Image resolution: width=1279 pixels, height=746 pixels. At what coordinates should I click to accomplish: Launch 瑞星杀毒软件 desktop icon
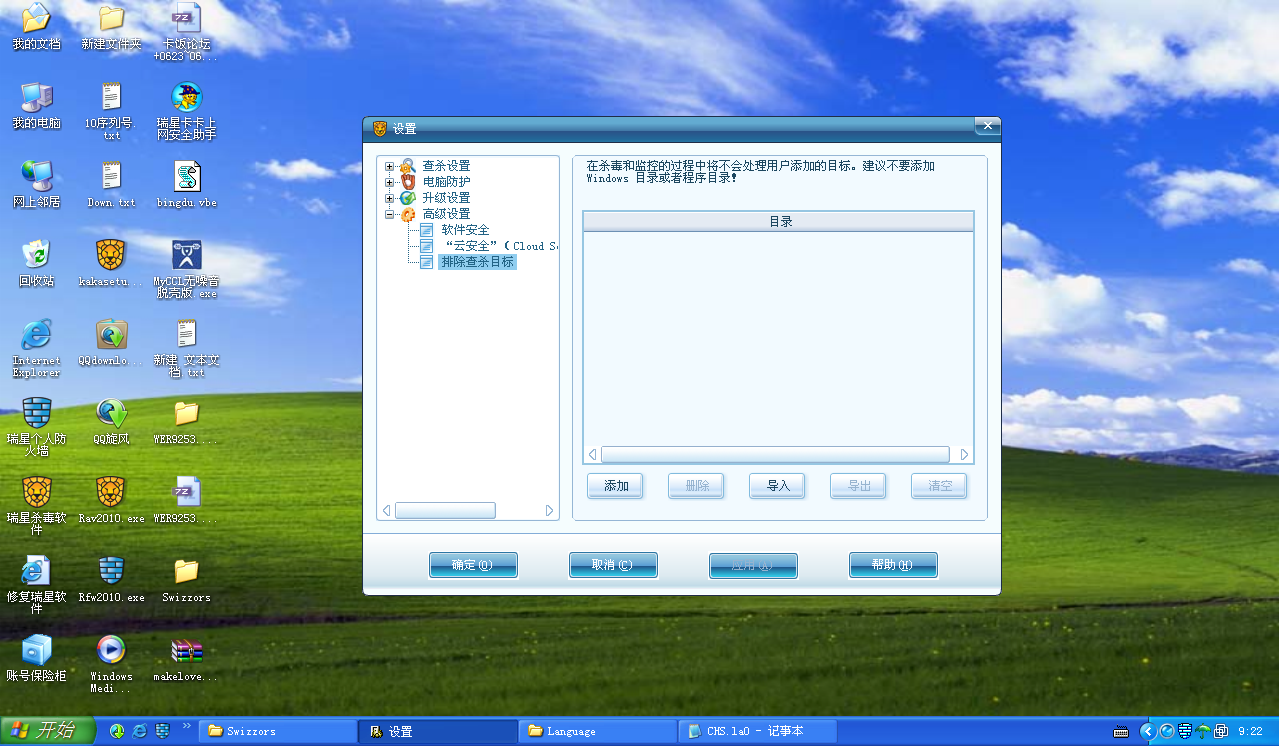pyautogui.click(x=36, y=506)
